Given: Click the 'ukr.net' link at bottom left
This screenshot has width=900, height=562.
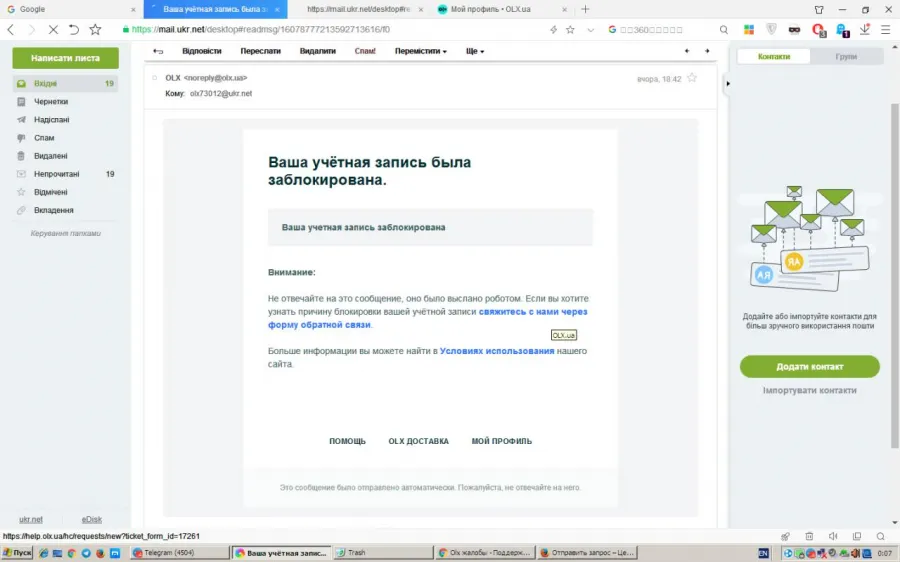Looking at the screenshot, I should [x=30, y=520].
